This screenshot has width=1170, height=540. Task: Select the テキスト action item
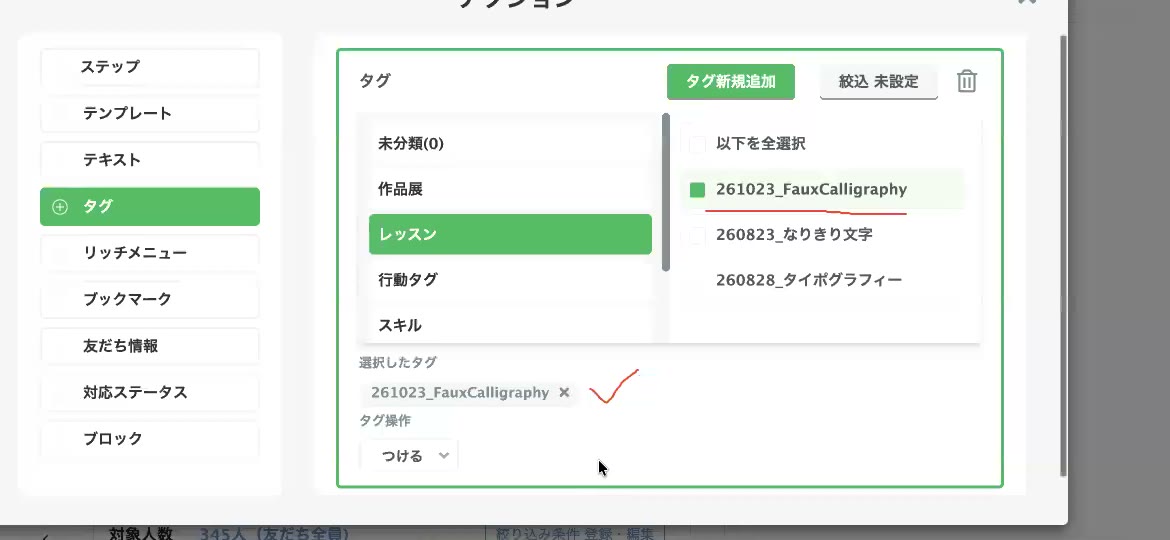point(150,160)
